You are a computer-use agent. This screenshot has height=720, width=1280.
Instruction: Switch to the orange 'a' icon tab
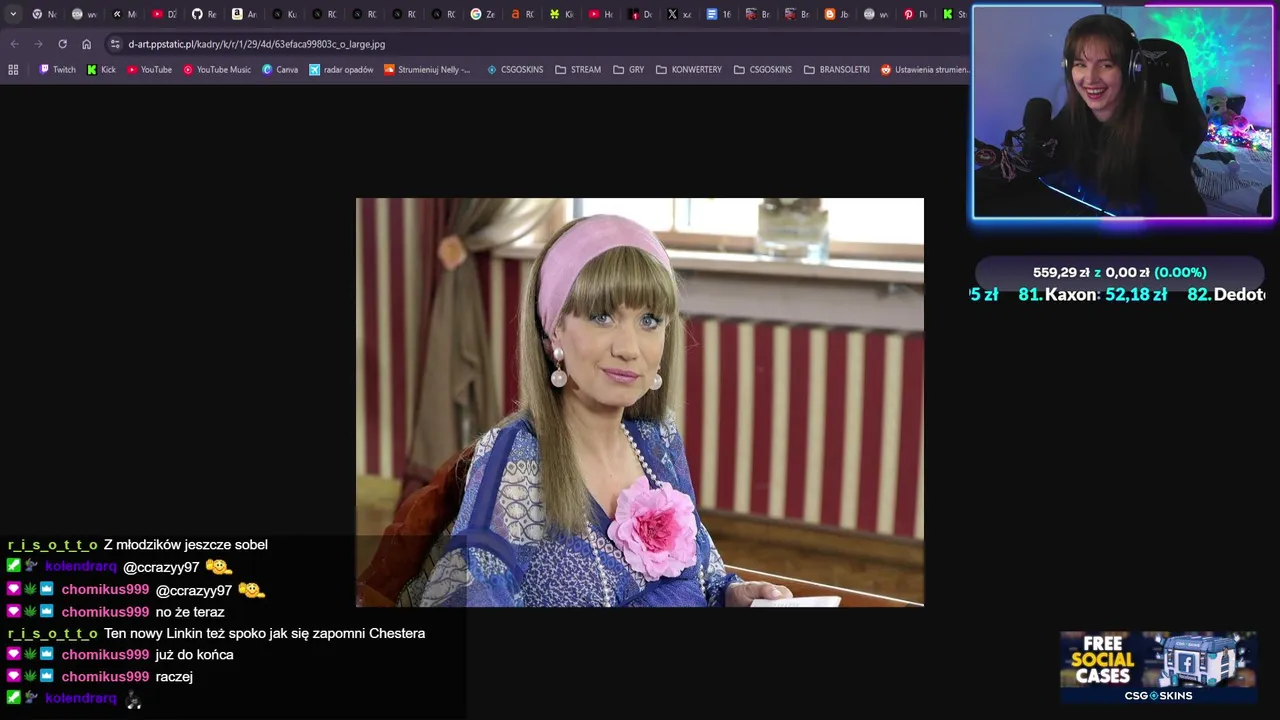point(522,14)
